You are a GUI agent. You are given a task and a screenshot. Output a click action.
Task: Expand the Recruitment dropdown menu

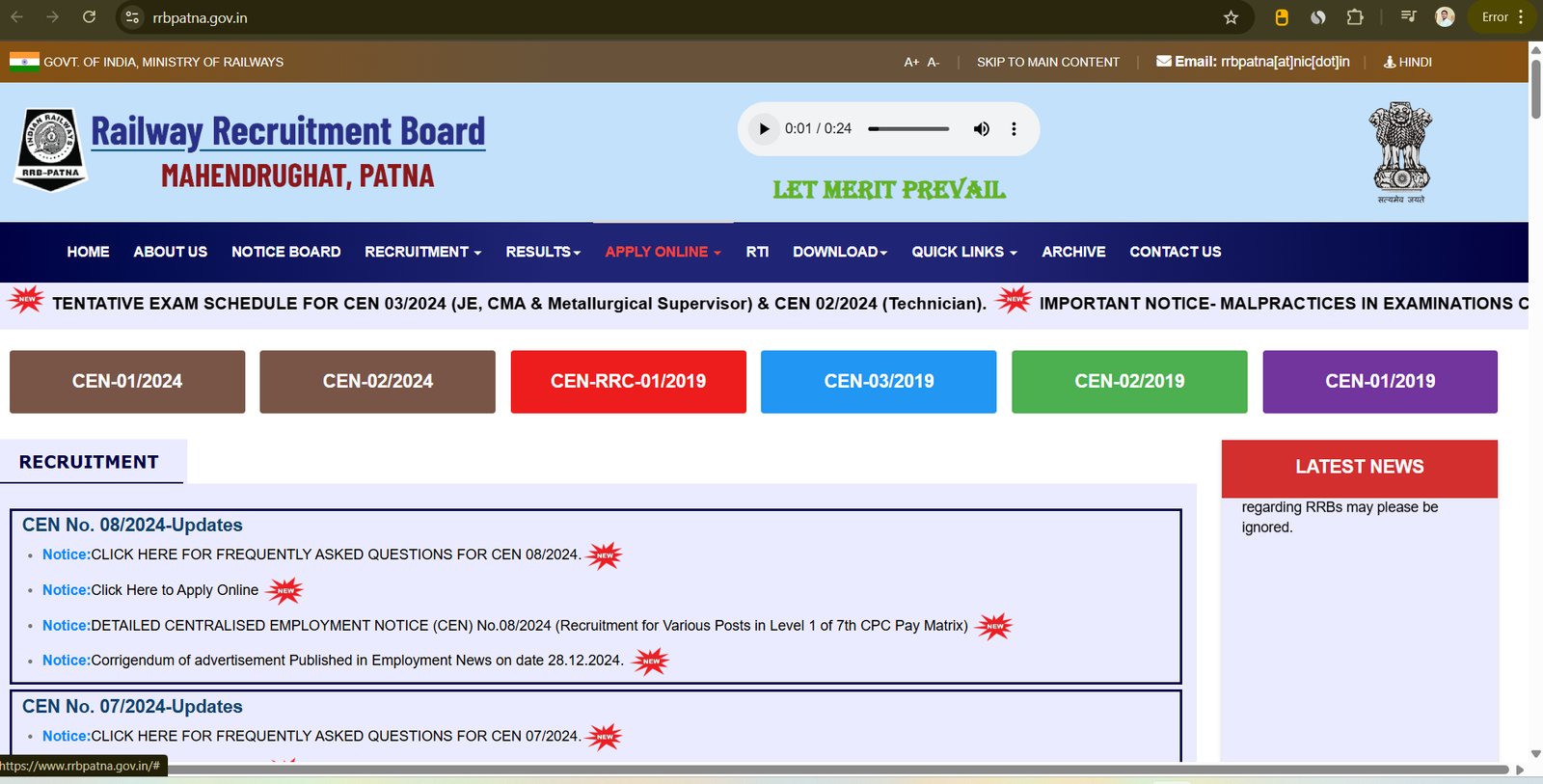click(422, 252)
